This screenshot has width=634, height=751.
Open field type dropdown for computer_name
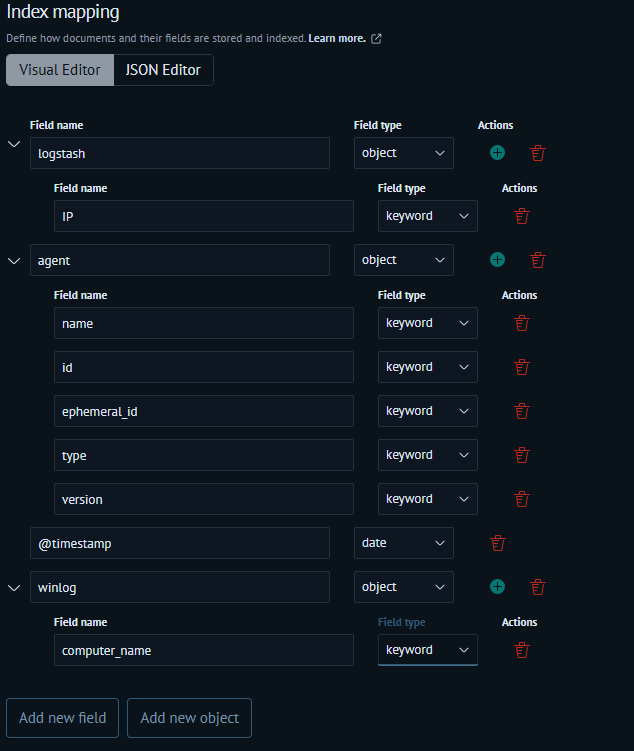coord(428,650)
